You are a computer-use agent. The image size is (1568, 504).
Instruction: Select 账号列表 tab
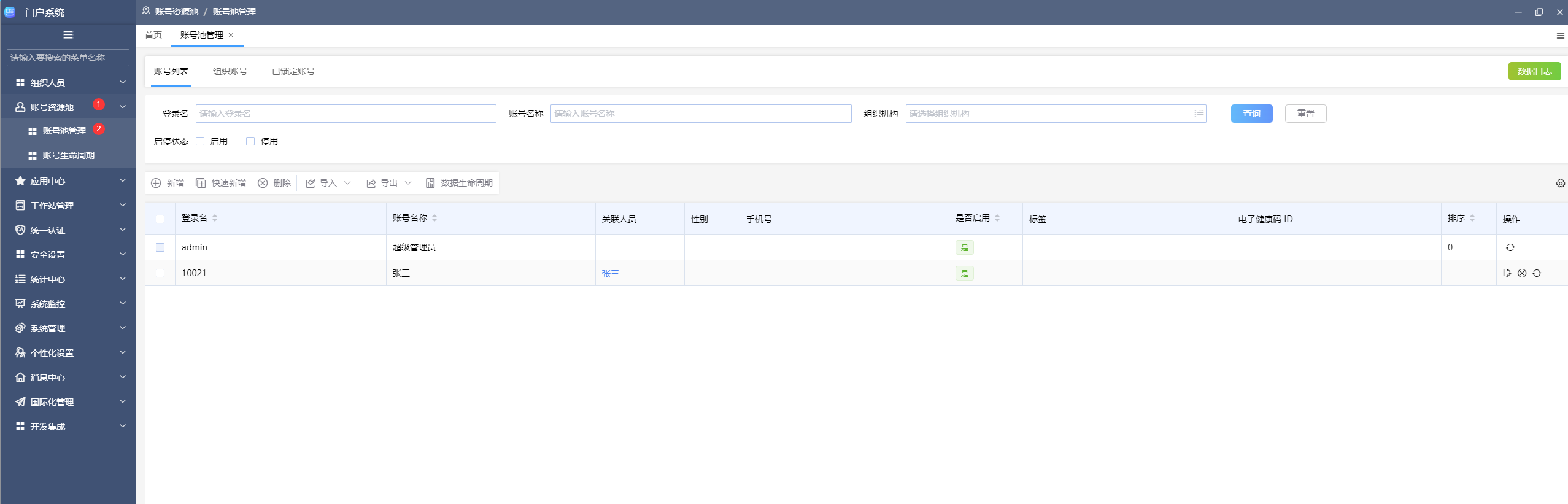point(171,71)
